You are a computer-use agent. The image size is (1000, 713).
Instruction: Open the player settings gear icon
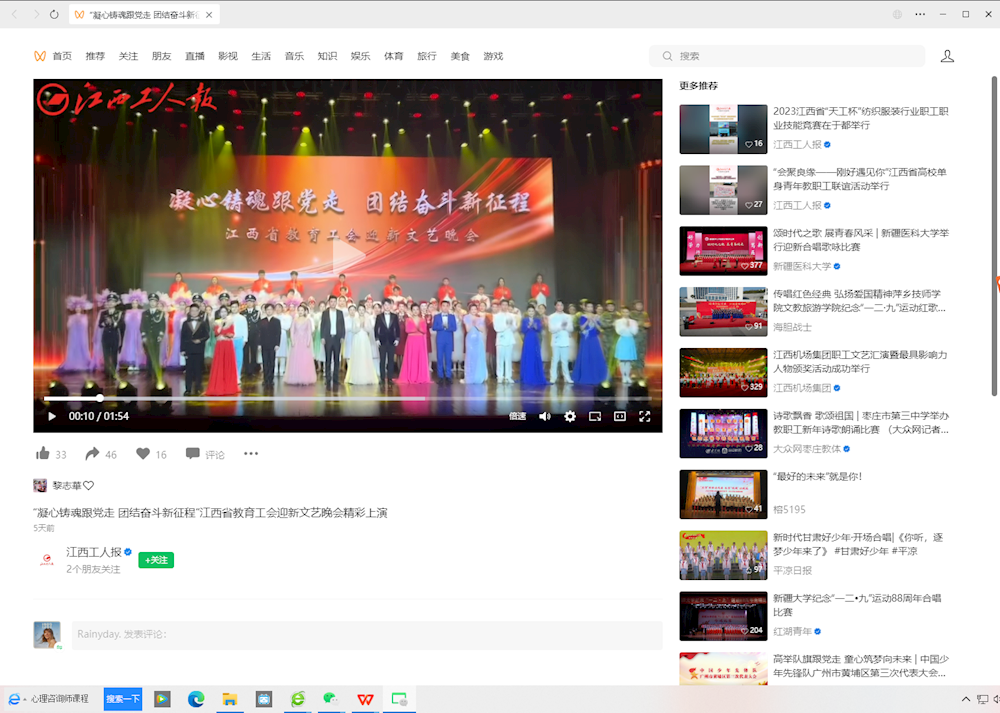click(x=570, y=416)
